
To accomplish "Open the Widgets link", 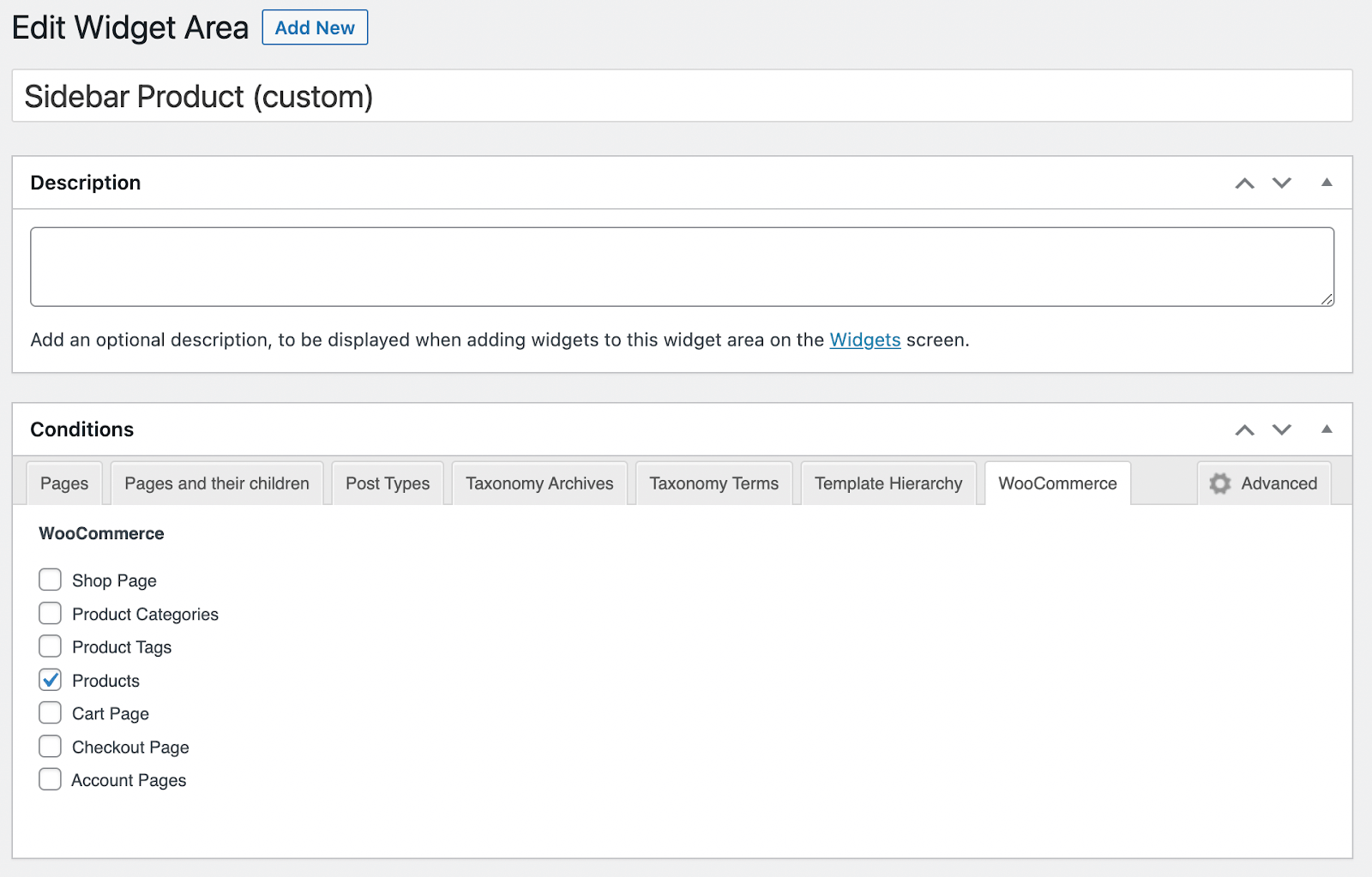I will (865, 339).
